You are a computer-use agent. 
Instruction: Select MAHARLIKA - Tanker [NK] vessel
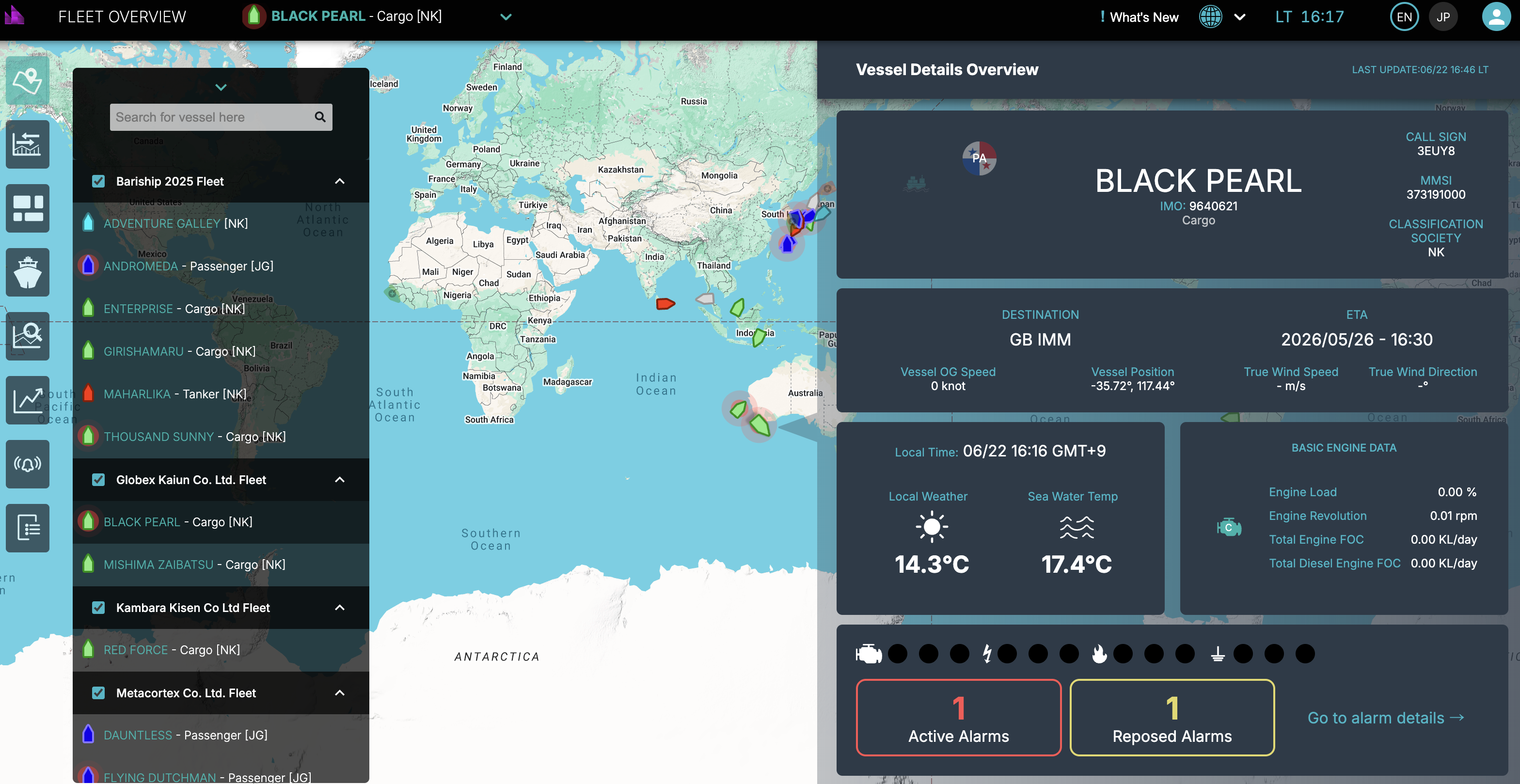point(221,394)
